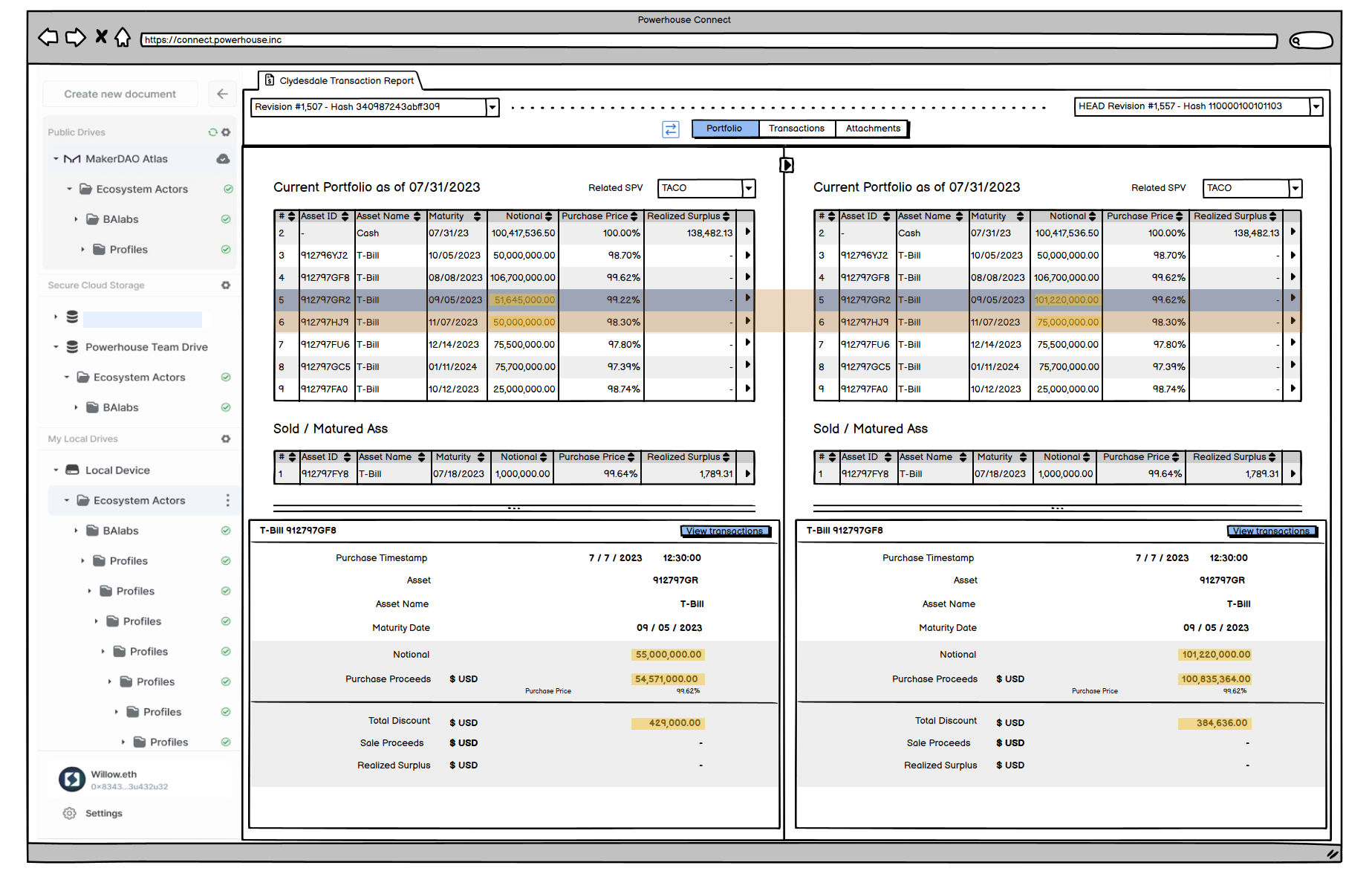The height and width of the screenshot is (871, 1372).
Task: Click the browser home icon
Action: [x=123, y=37]
